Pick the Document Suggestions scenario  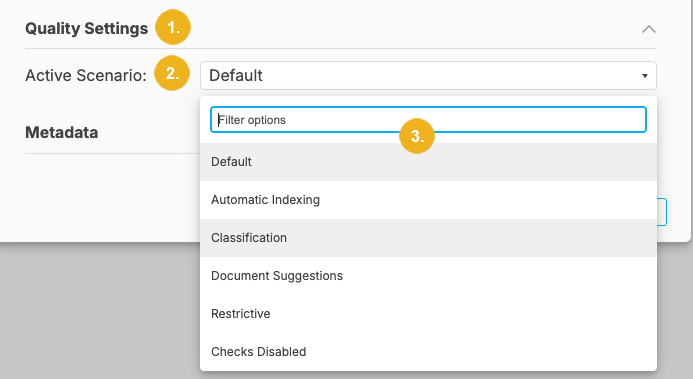click(428, 276)
